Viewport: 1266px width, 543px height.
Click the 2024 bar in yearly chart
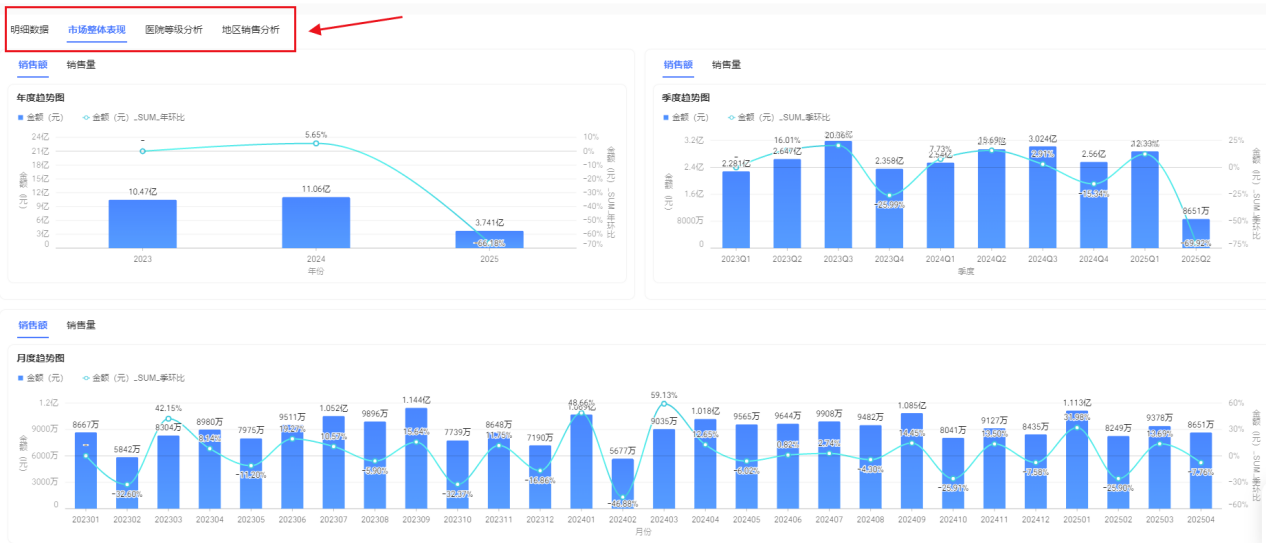pos(316,222)
